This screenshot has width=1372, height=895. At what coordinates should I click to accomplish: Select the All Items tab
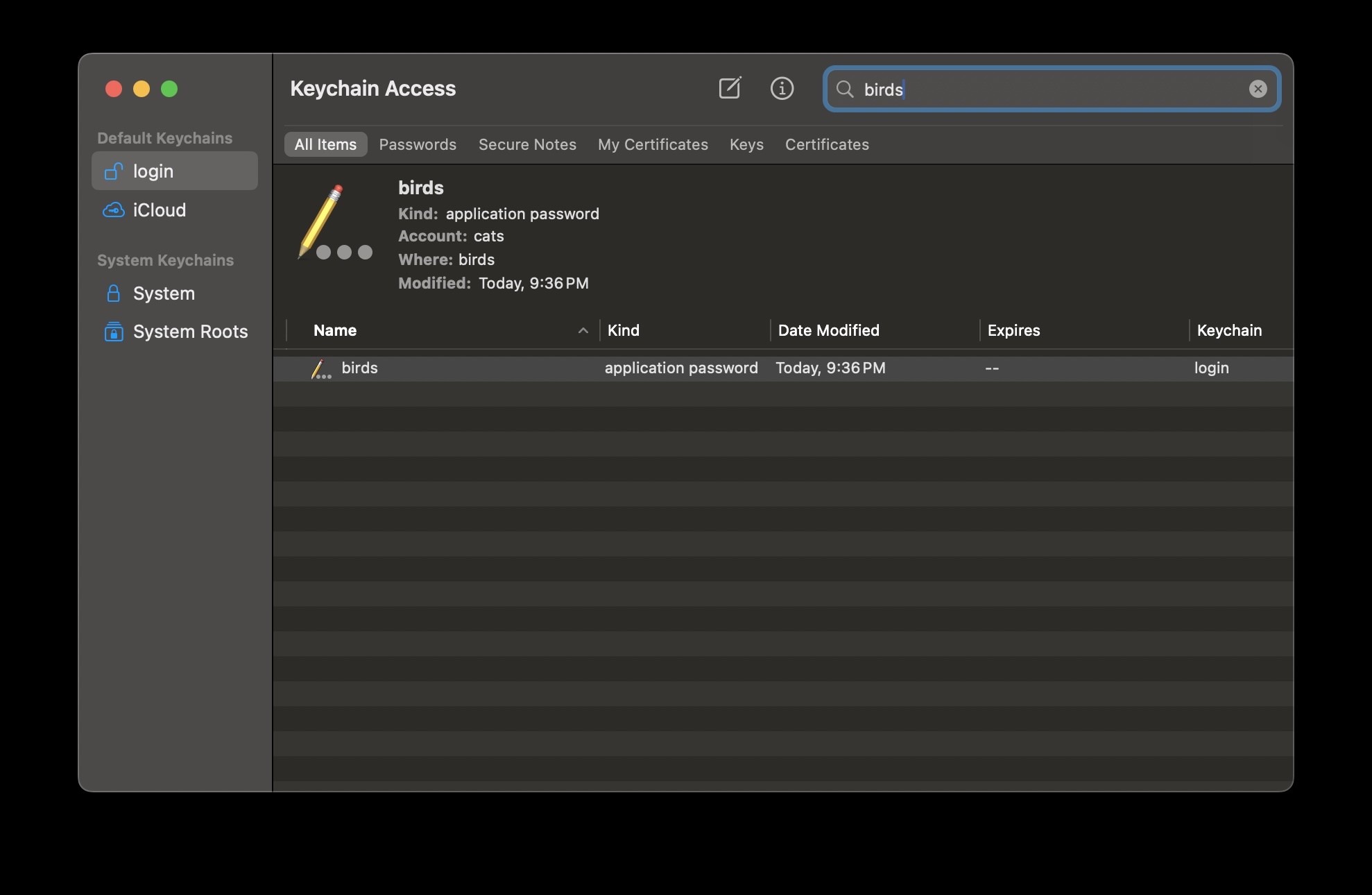point(325,144)
